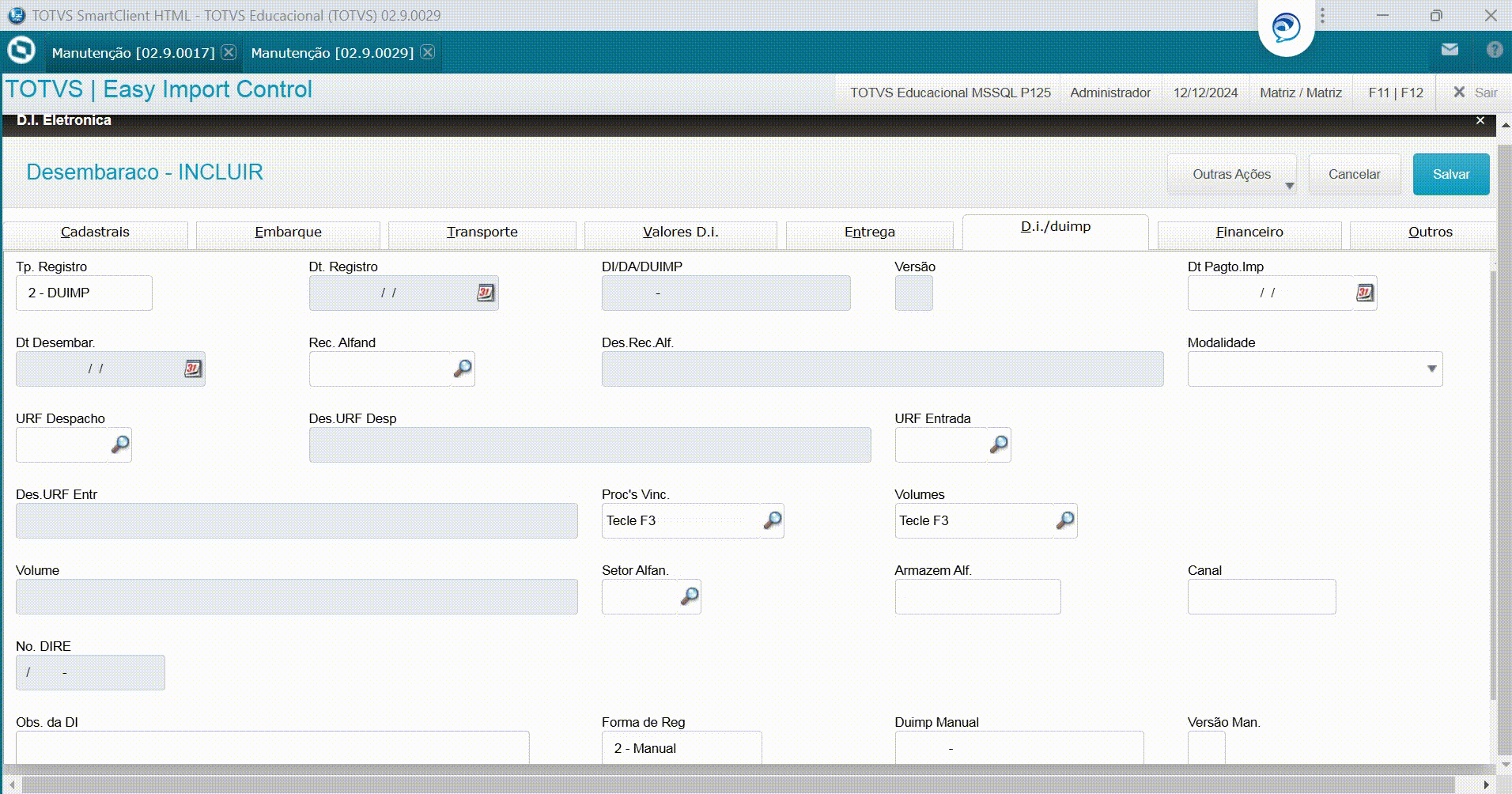The height and width of the screenshot is (794, 1512).
Task: Open Volumes lookup magnifier
Action: (1065, 520)
